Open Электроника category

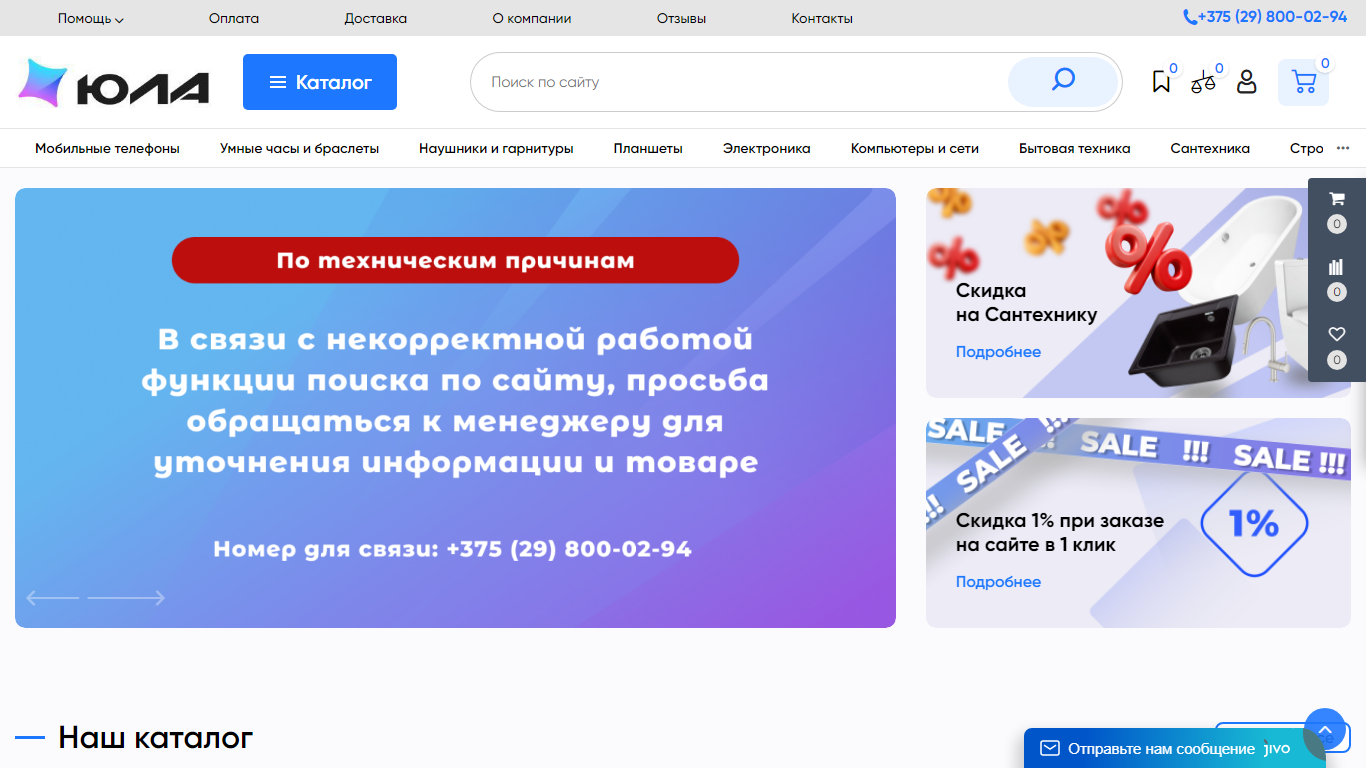click(767, 148)
